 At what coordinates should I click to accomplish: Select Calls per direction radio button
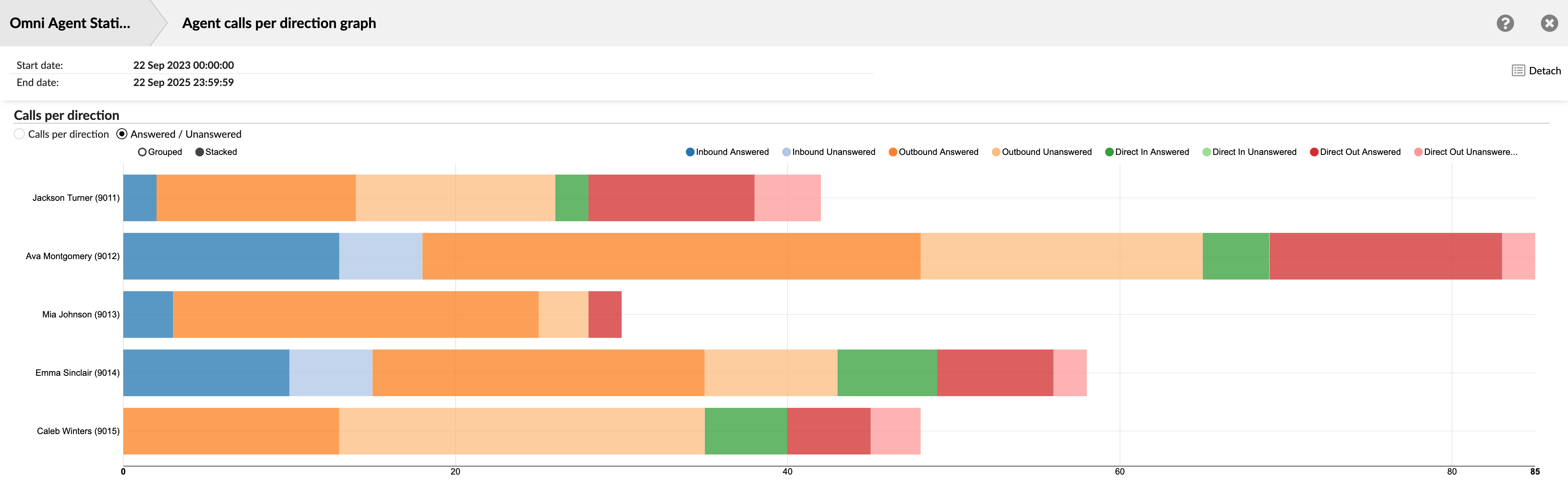point(19,134)
